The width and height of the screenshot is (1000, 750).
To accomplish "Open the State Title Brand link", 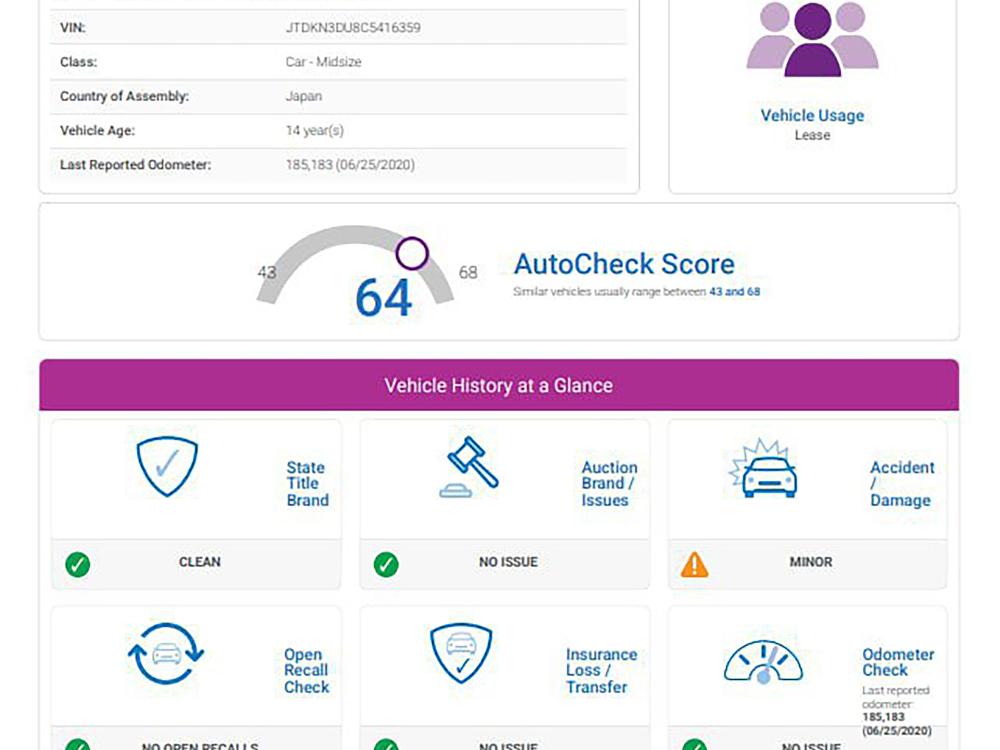I will pos(307,484).
